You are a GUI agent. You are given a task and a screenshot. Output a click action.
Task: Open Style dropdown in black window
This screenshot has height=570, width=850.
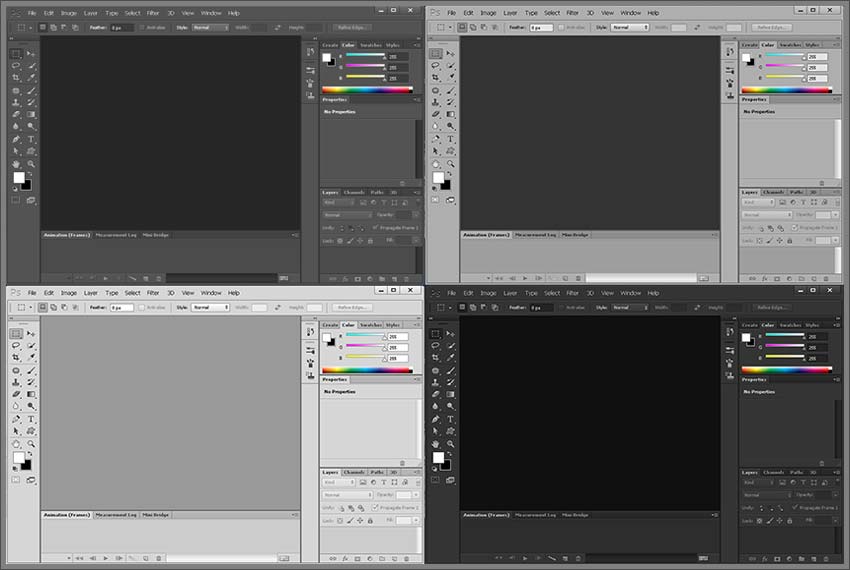(x=630, y=308)
